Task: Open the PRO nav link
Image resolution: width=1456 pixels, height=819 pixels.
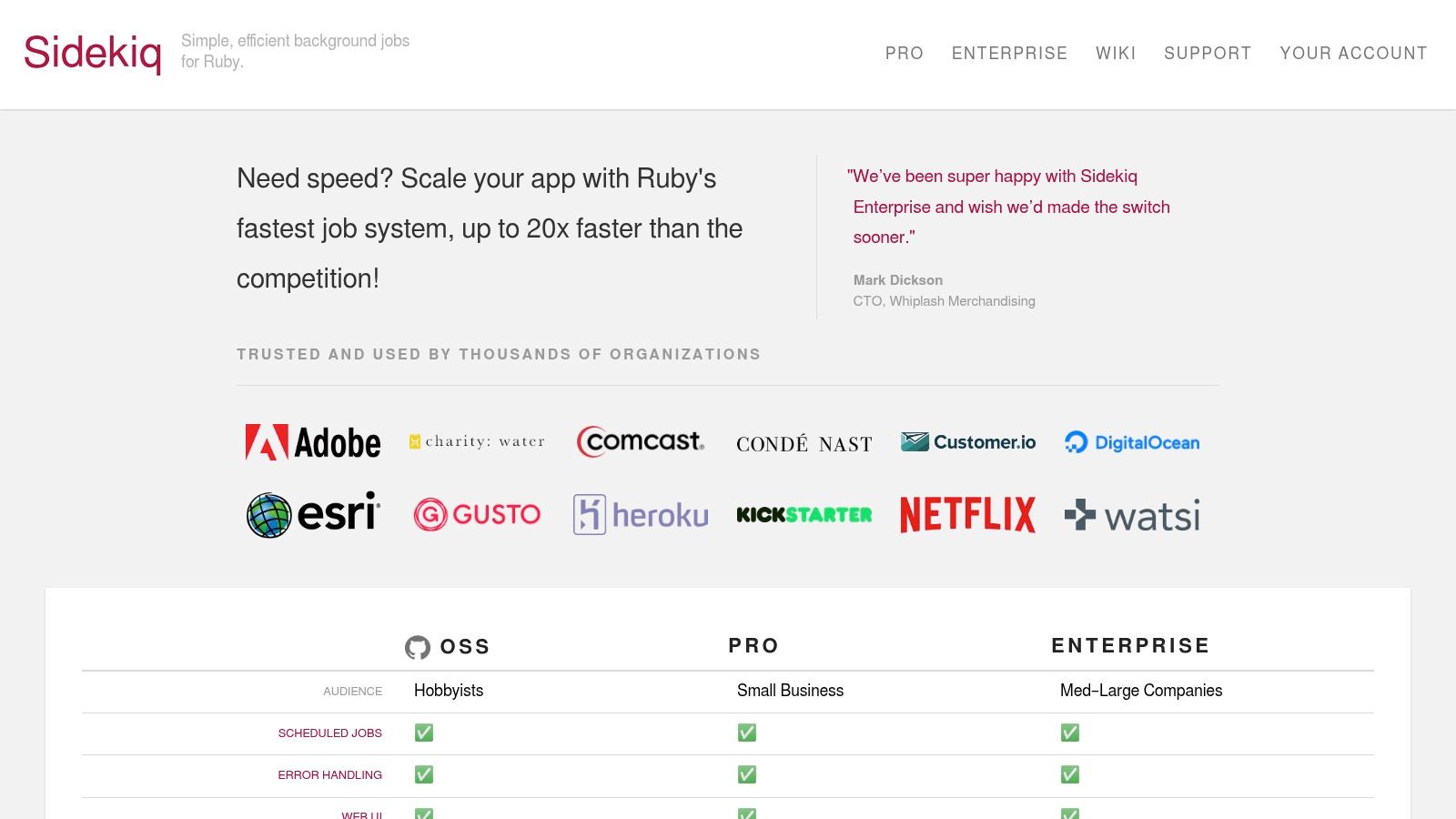Action: coord(904,53)
